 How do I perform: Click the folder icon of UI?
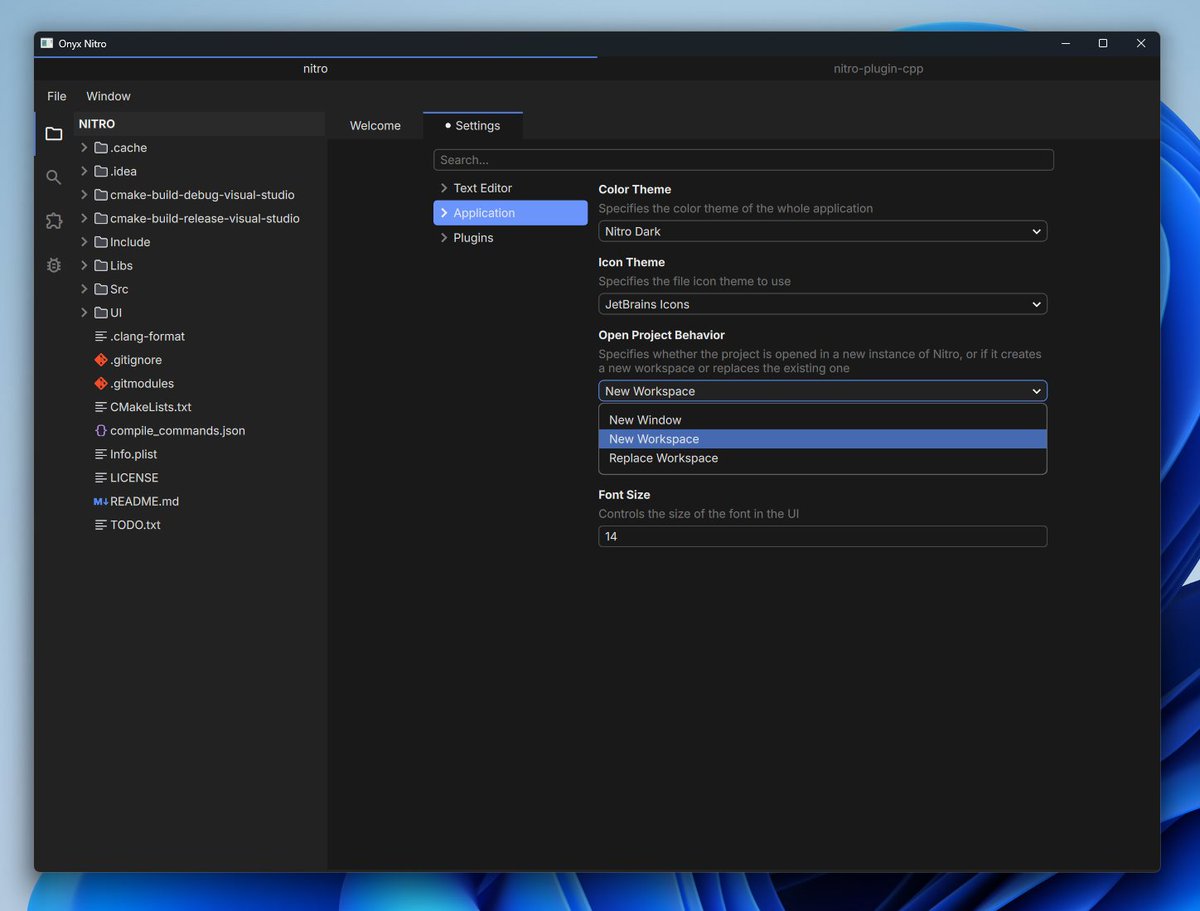(101, 313)
